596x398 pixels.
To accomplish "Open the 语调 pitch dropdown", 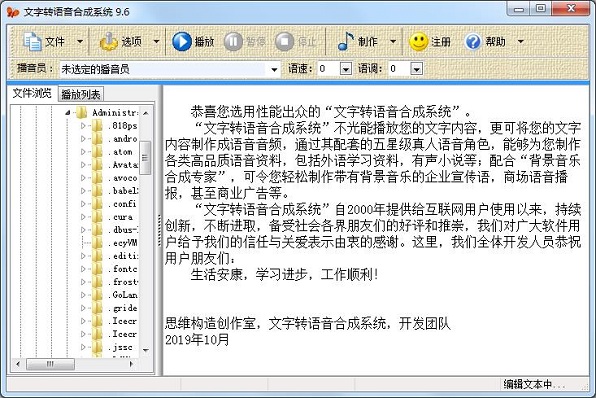I will click(x=417, y=69).
